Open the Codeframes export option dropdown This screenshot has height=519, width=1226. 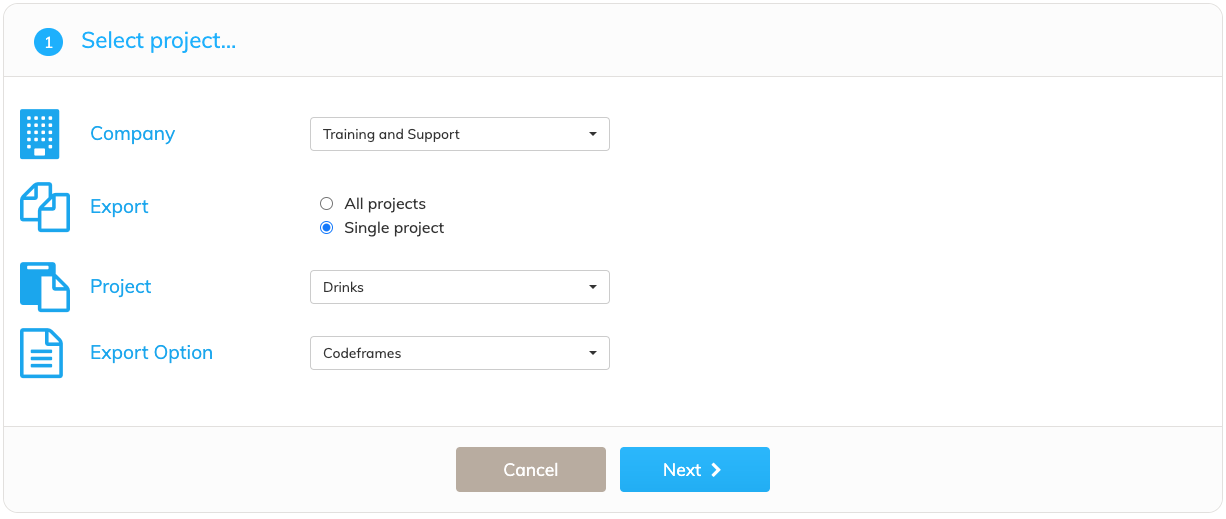pyautogui.click(x=460, y=353)
